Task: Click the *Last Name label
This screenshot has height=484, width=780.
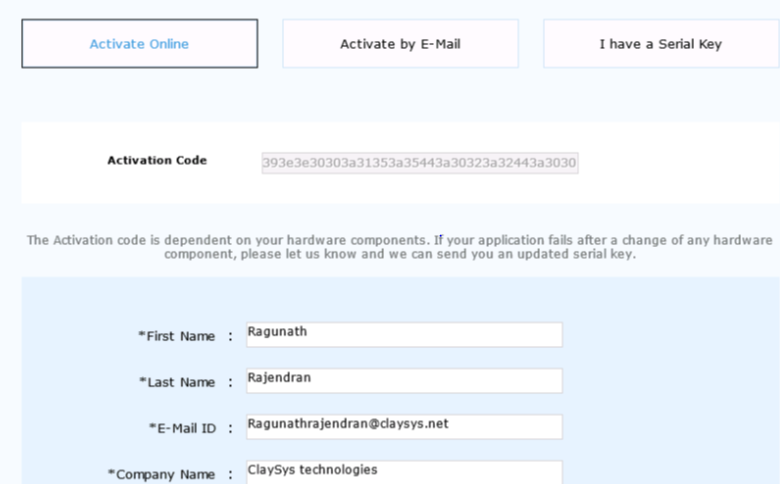Action: click(x=177, y=382)
